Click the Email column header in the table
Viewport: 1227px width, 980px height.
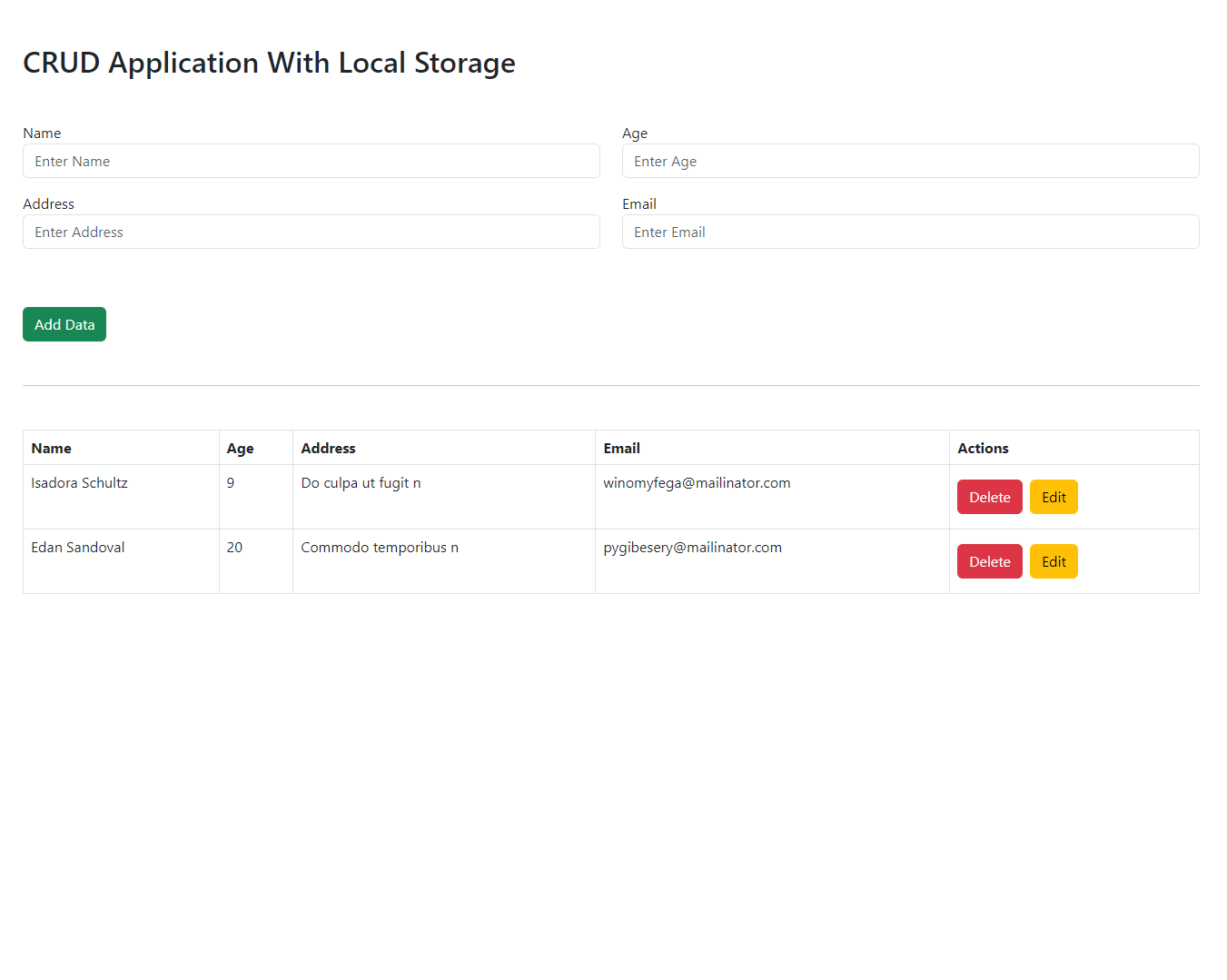click(622, 448)
